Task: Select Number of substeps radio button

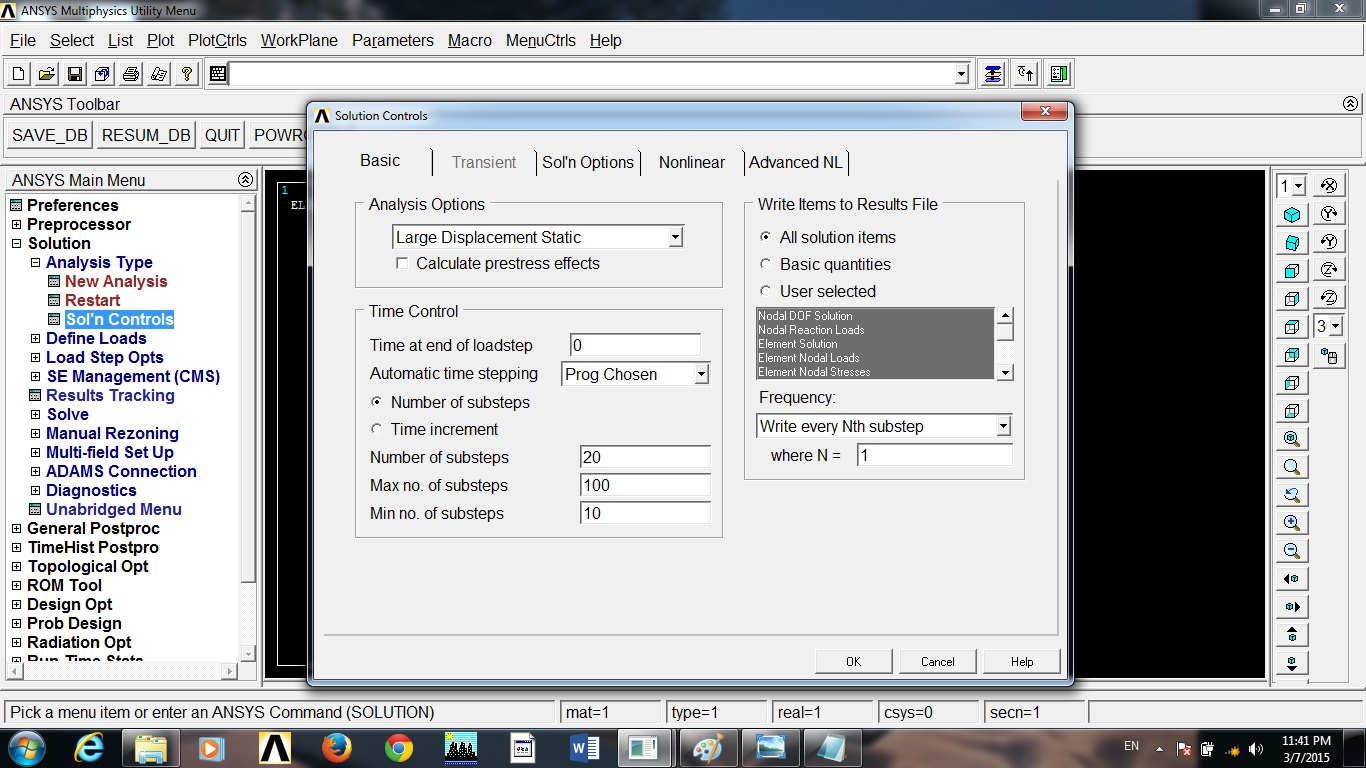Action: coord(376,402)
